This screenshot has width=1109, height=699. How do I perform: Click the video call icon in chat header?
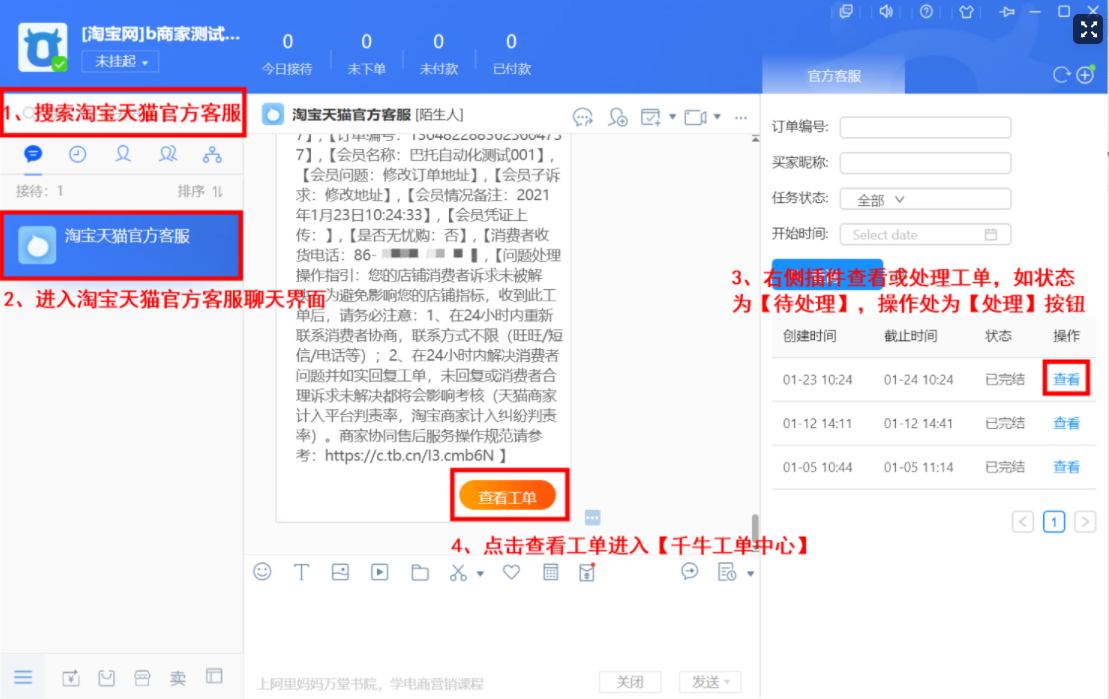pos(695,117)
